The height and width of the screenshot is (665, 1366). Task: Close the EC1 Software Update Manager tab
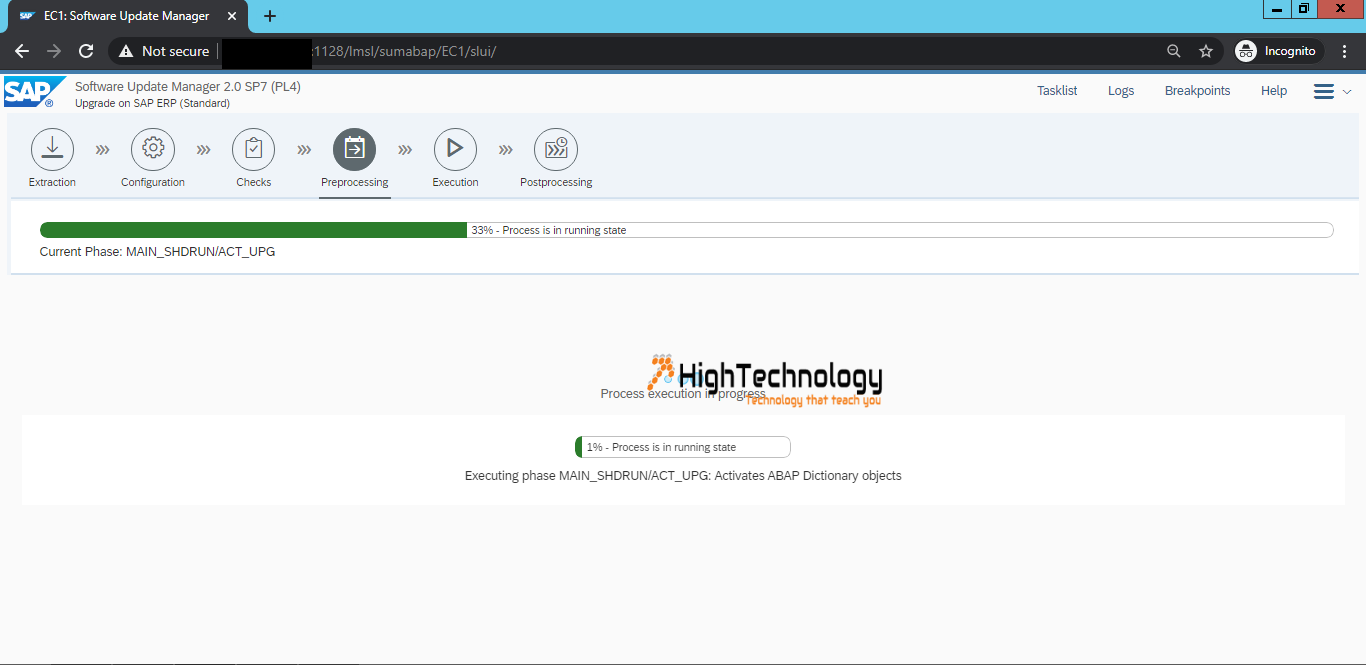[x=233, y=16]
